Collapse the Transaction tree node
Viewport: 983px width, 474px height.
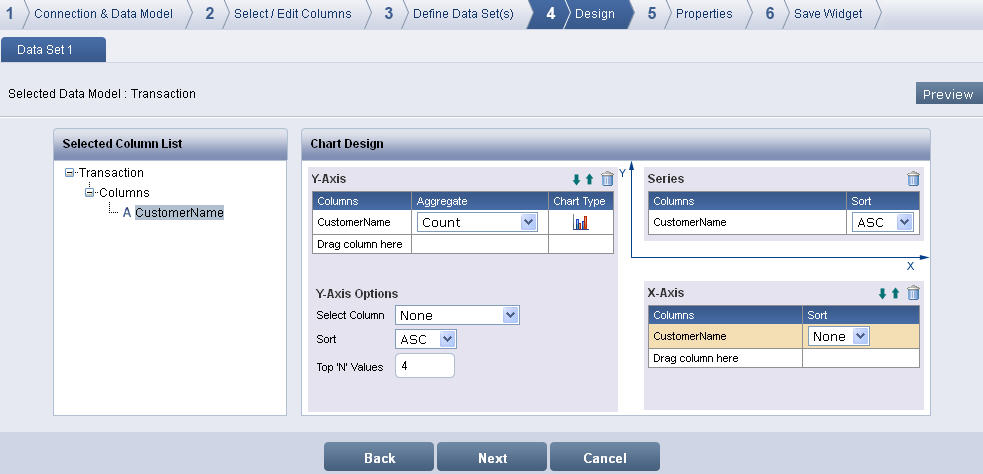coord(70,173)
